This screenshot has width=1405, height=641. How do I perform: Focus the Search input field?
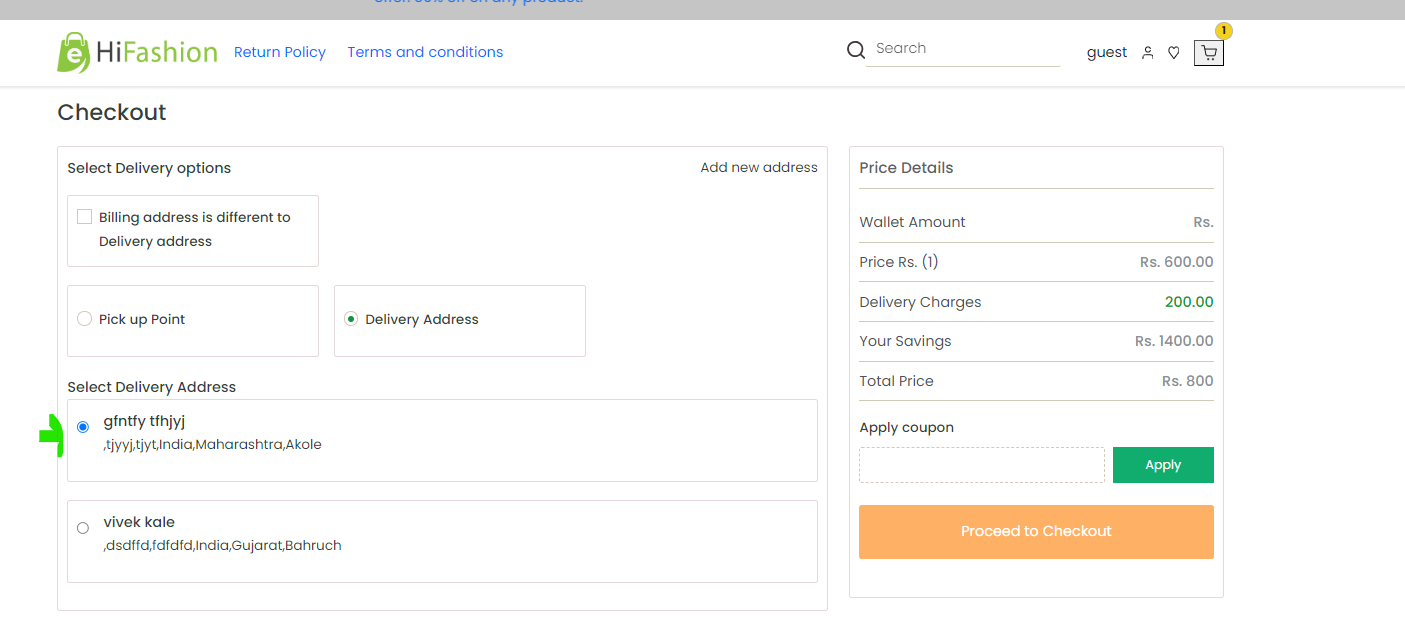click(x=962, y=48)
